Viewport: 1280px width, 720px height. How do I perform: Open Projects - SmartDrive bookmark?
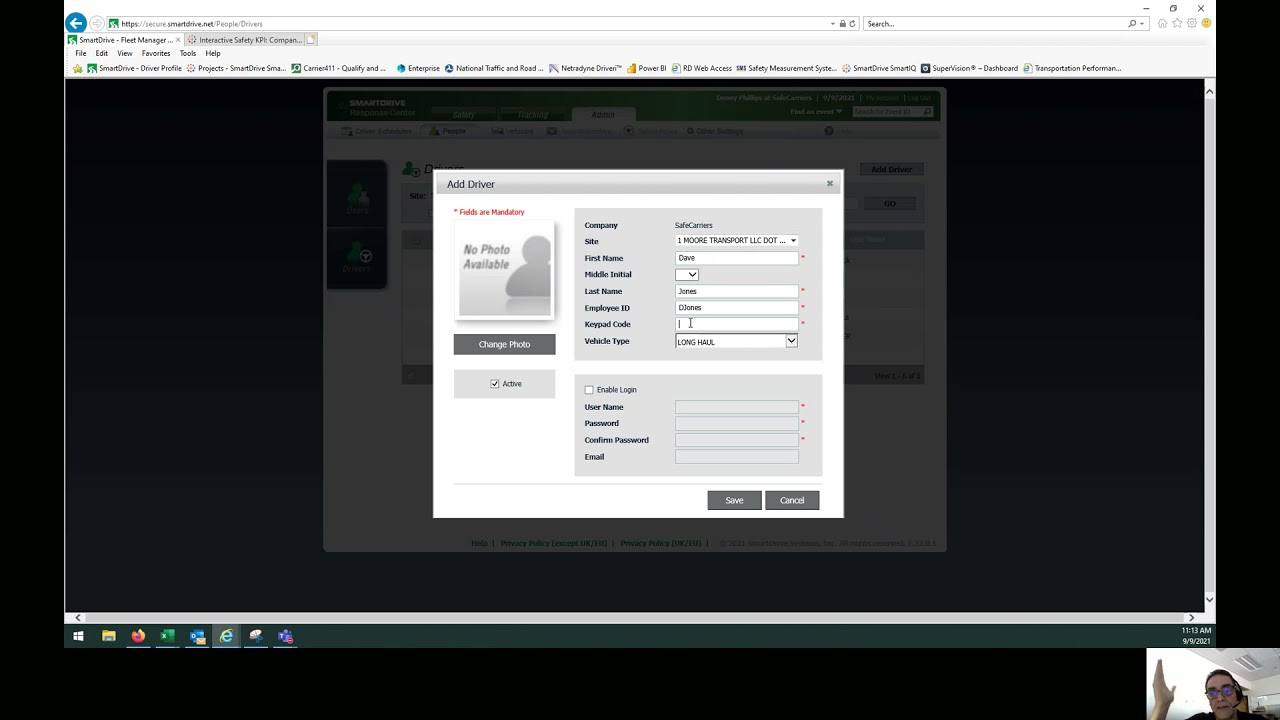[x=236, y=68]
